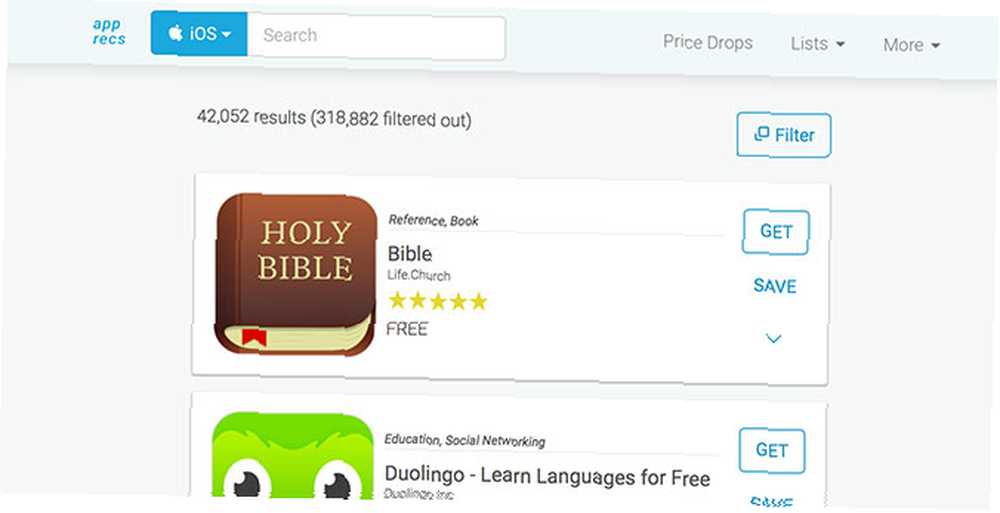
Task: Click the Apple logo in platform selector
Action: (175, 33)
